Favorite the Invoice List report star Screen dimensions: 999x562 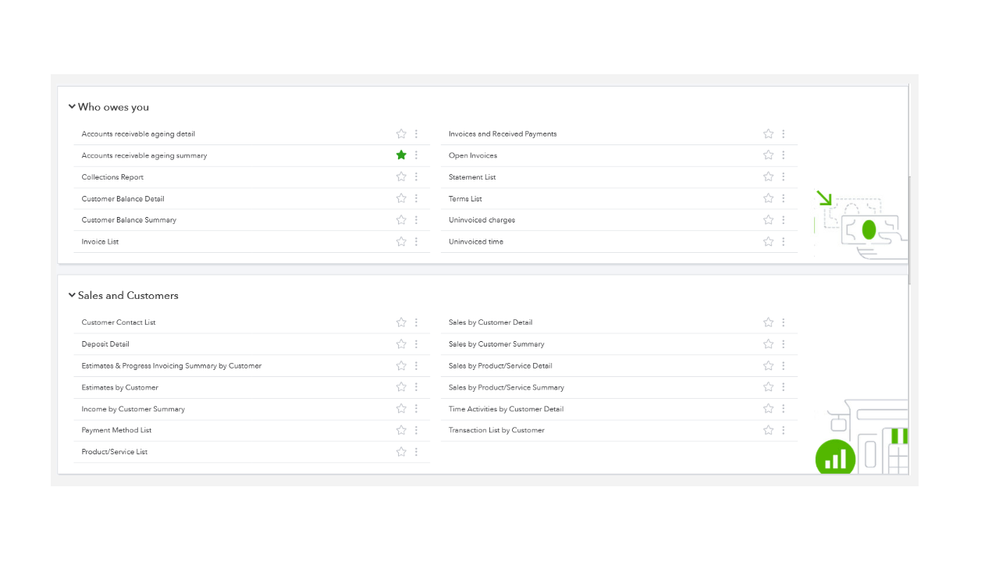point(401,241)
